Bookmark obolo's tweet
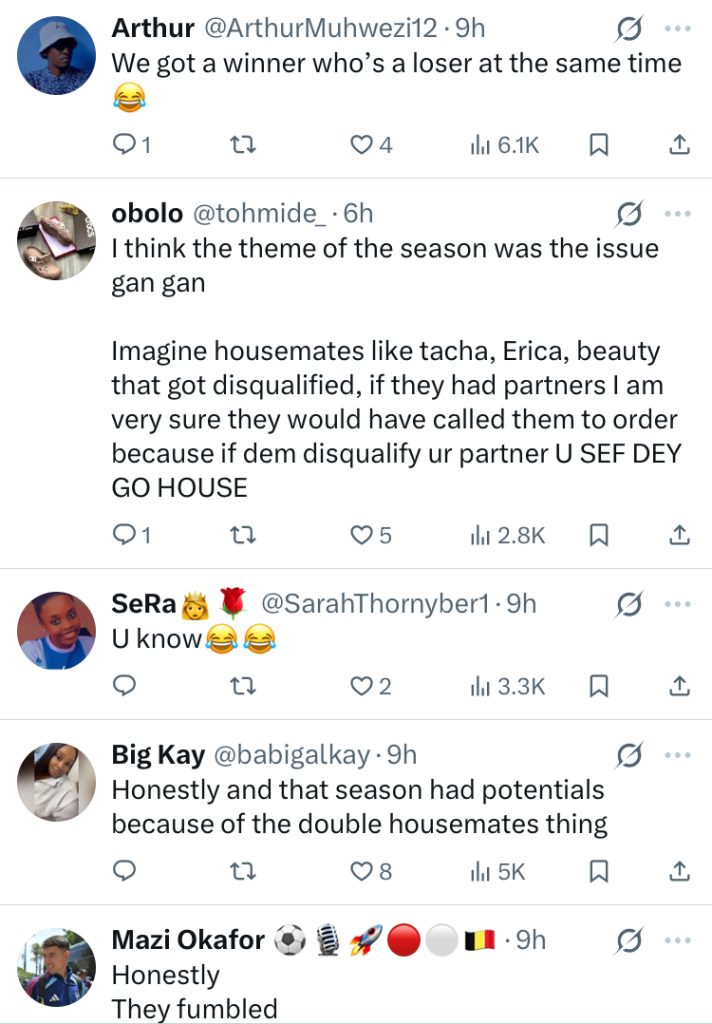 tap(598, 536)
